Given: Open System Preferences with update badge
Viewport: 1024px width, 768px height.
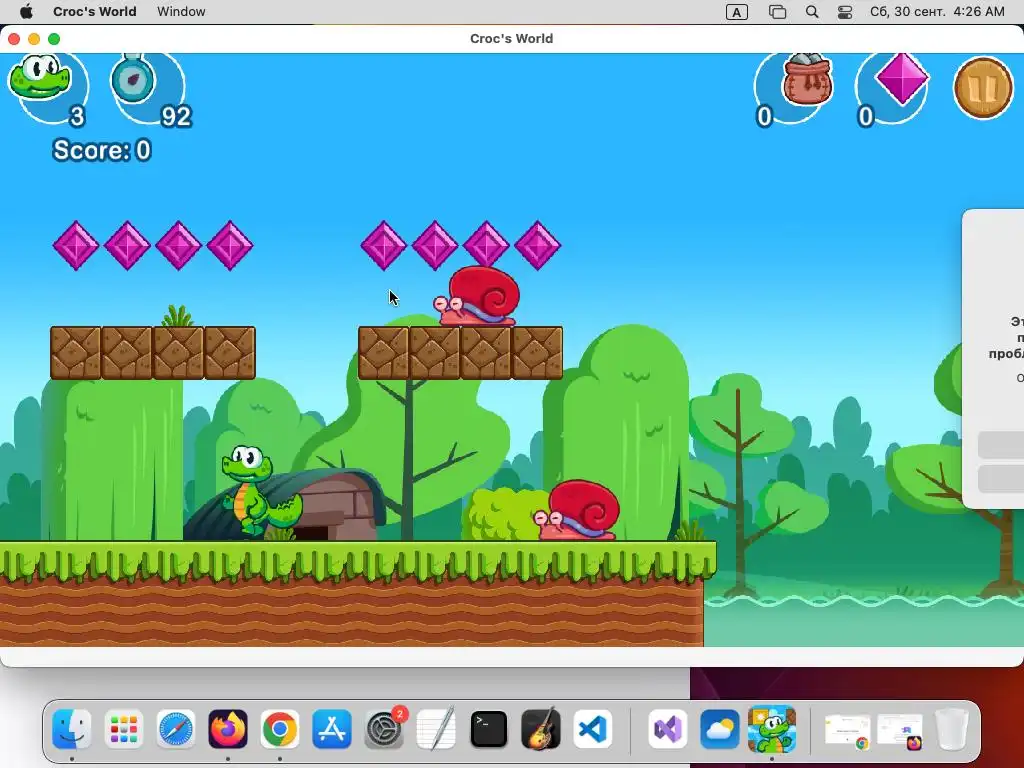Looking at the screenshot, I should point(385,728).
